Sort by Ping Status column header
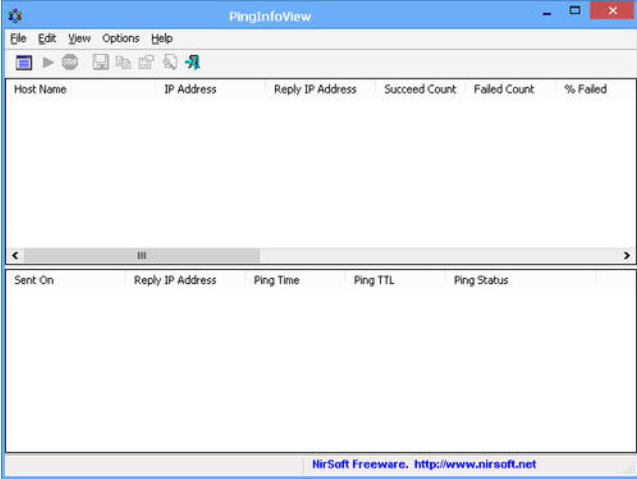 coord(520,280)
